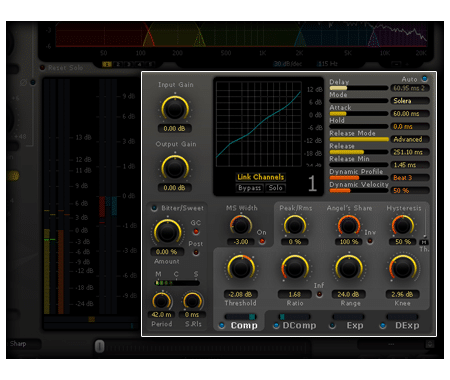Screen dimensions: 450x380
Task: Click the Input Gain knob
Action: 175,109
